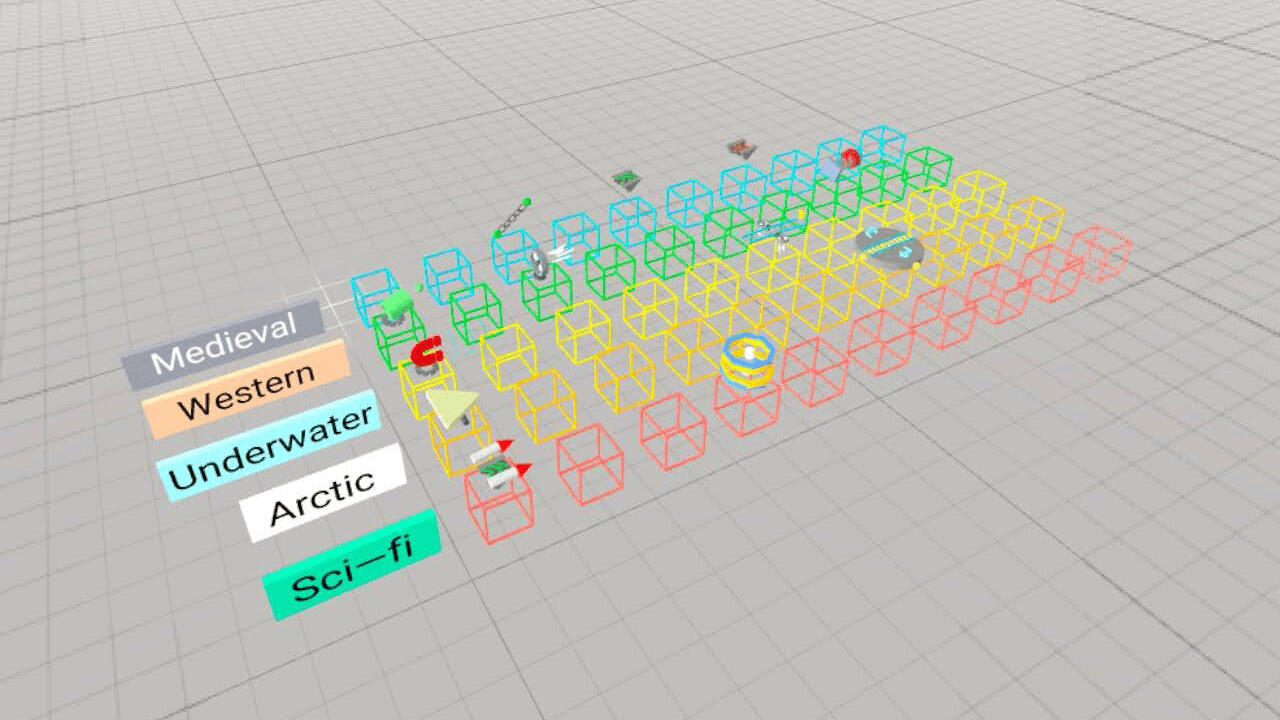Select the Medieval theme label
This screenshot has width=1280, height=720.
(x=224, y=344)
